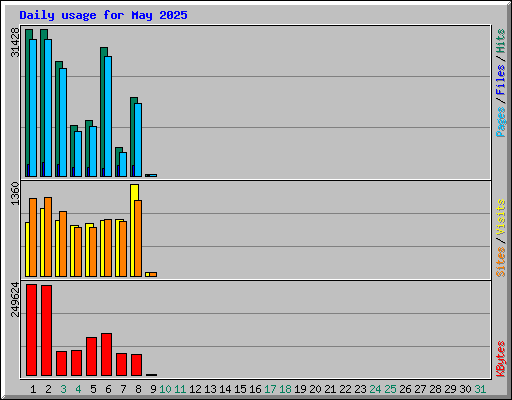Click the tiny cyan Files bar for day 9
Image resolution: width=512 pixels, height=400 pixels.
pyautogui.click(x=153, y=175)
